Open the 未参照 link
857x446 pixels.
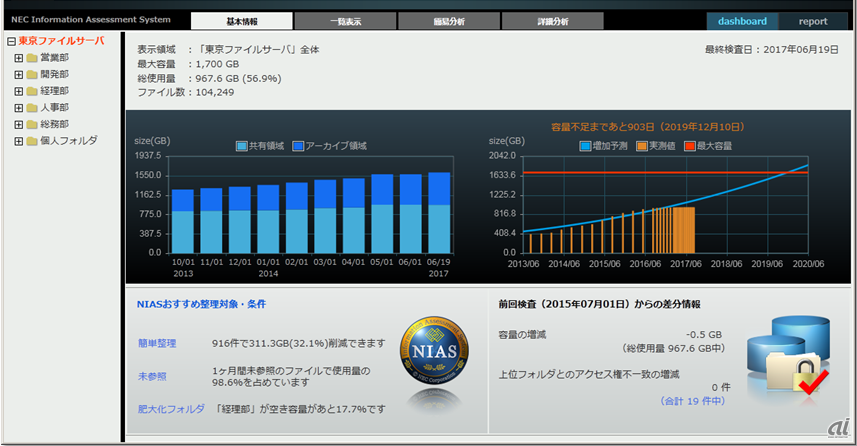[152, 377]
